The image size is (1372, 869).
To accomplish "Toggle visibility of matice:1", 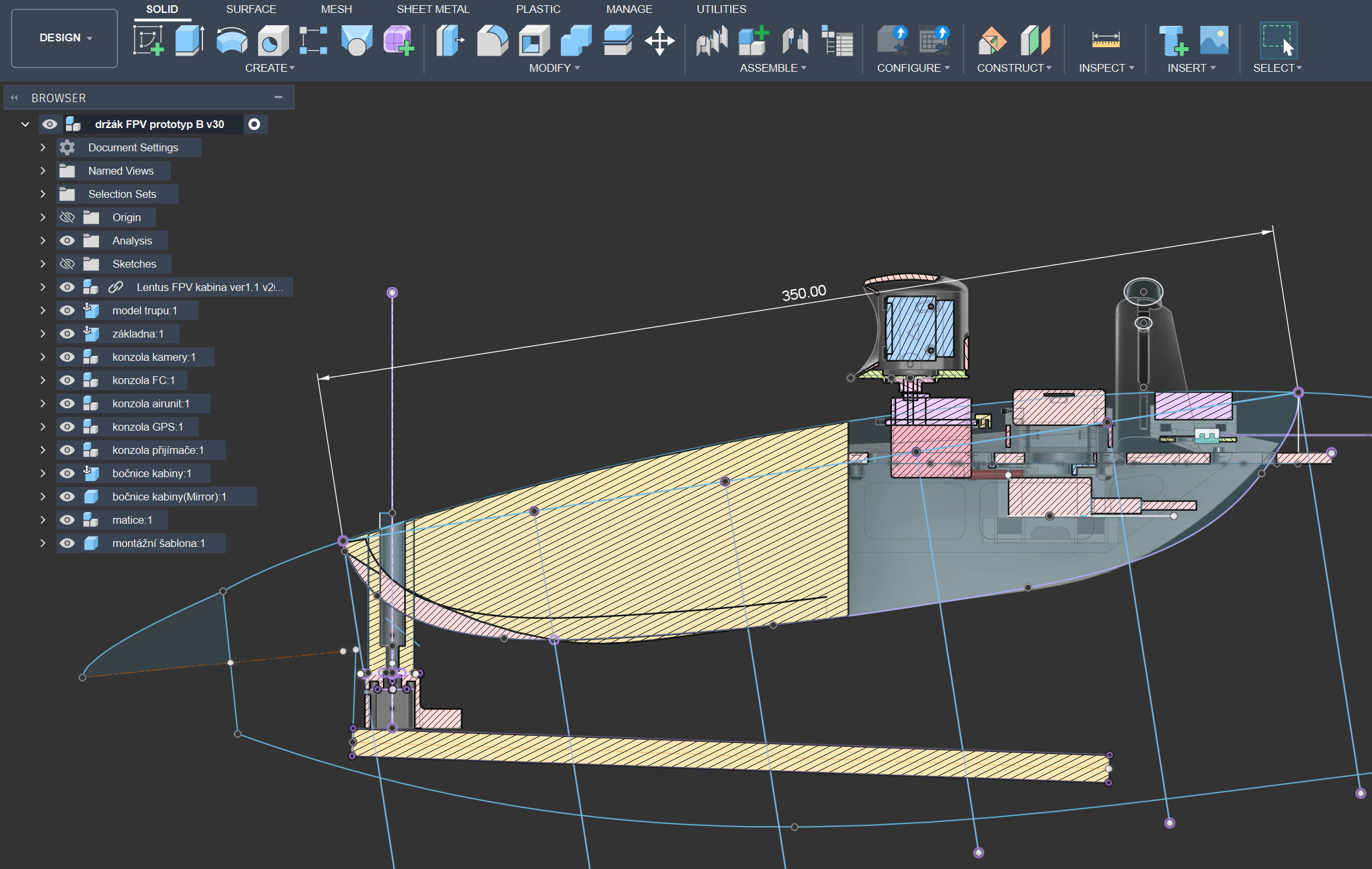I will click(67, 520).
